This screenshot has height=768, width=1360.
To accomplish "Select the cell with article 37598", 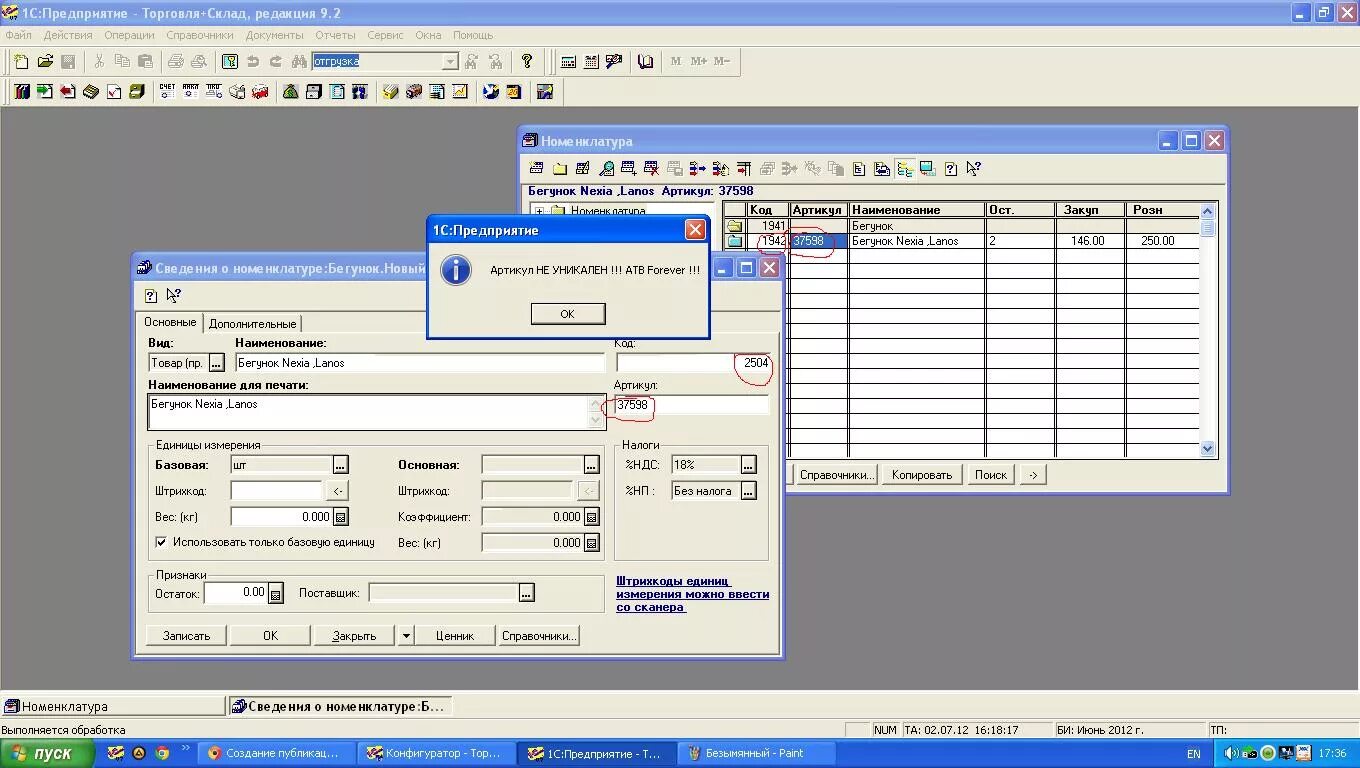I will [818, 241].
